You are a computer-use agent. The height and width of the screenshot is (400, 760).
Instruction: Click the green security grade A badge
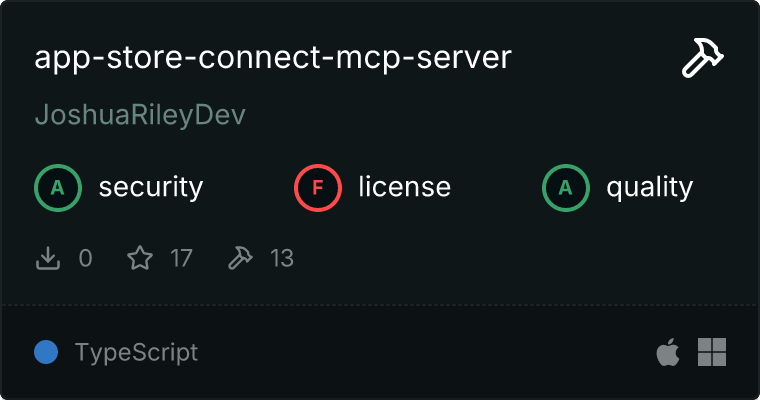58,187
